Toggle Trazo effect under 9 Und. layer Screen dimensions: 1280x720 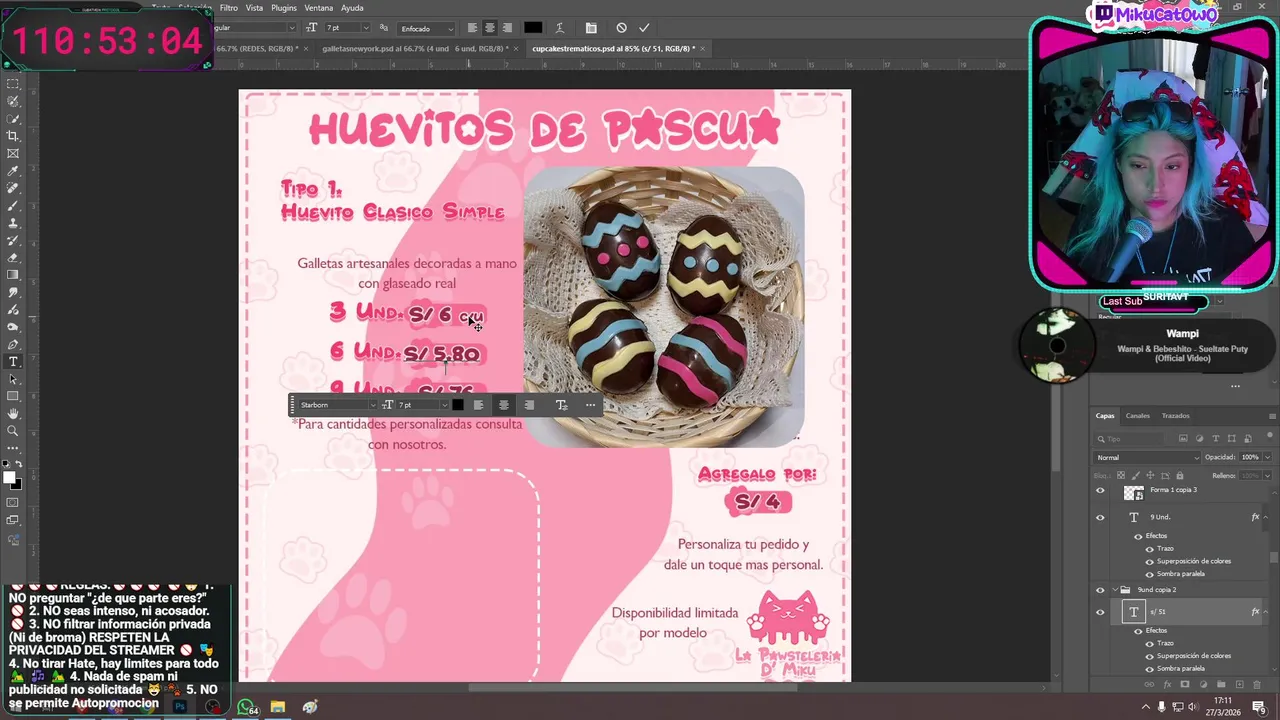pos(1149,549)
